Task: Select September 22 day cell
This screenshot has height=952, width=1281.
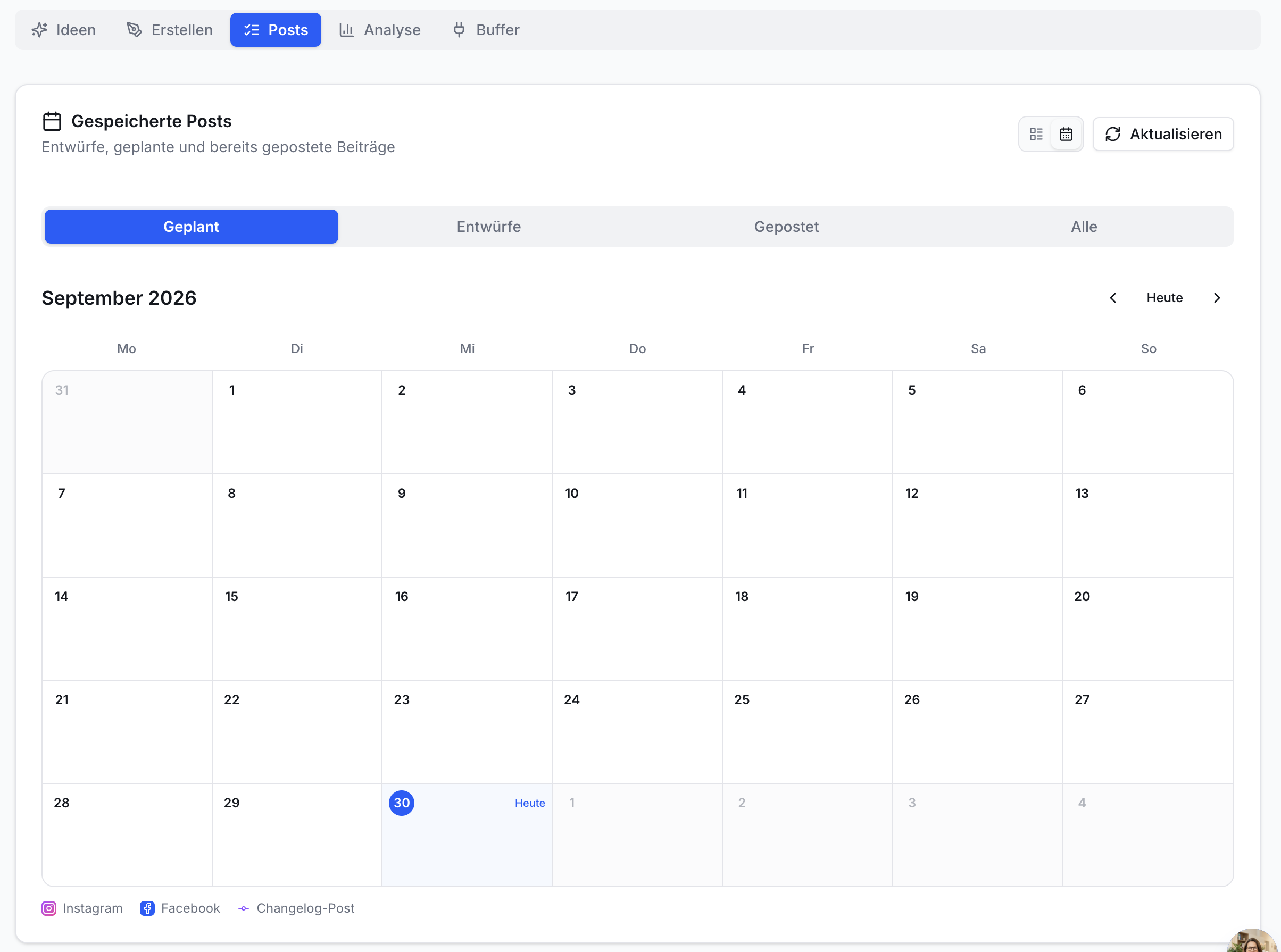Action: click(x=297, y=731)
